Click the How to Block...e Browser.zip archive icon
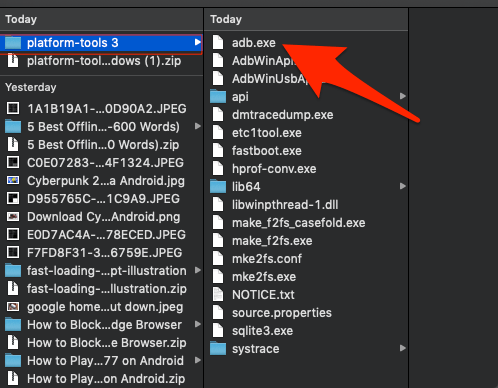 pos(13,343)
